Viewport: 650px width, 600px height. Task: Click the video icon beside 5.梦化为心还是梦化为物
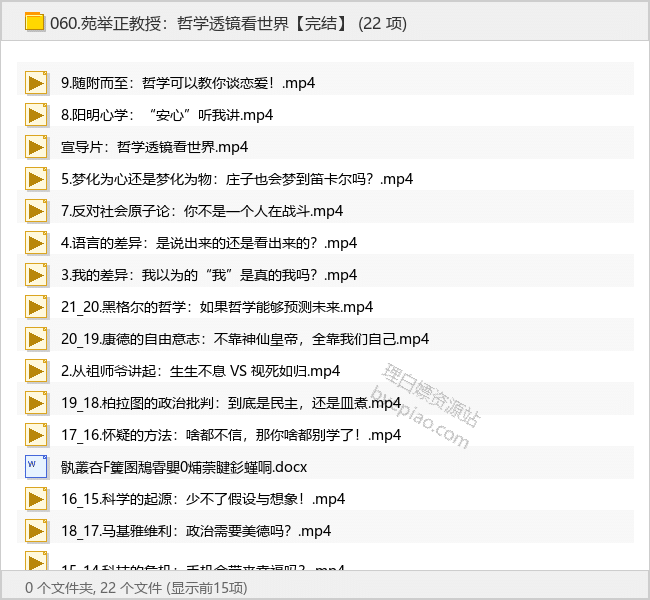click(x=36, y=179)
